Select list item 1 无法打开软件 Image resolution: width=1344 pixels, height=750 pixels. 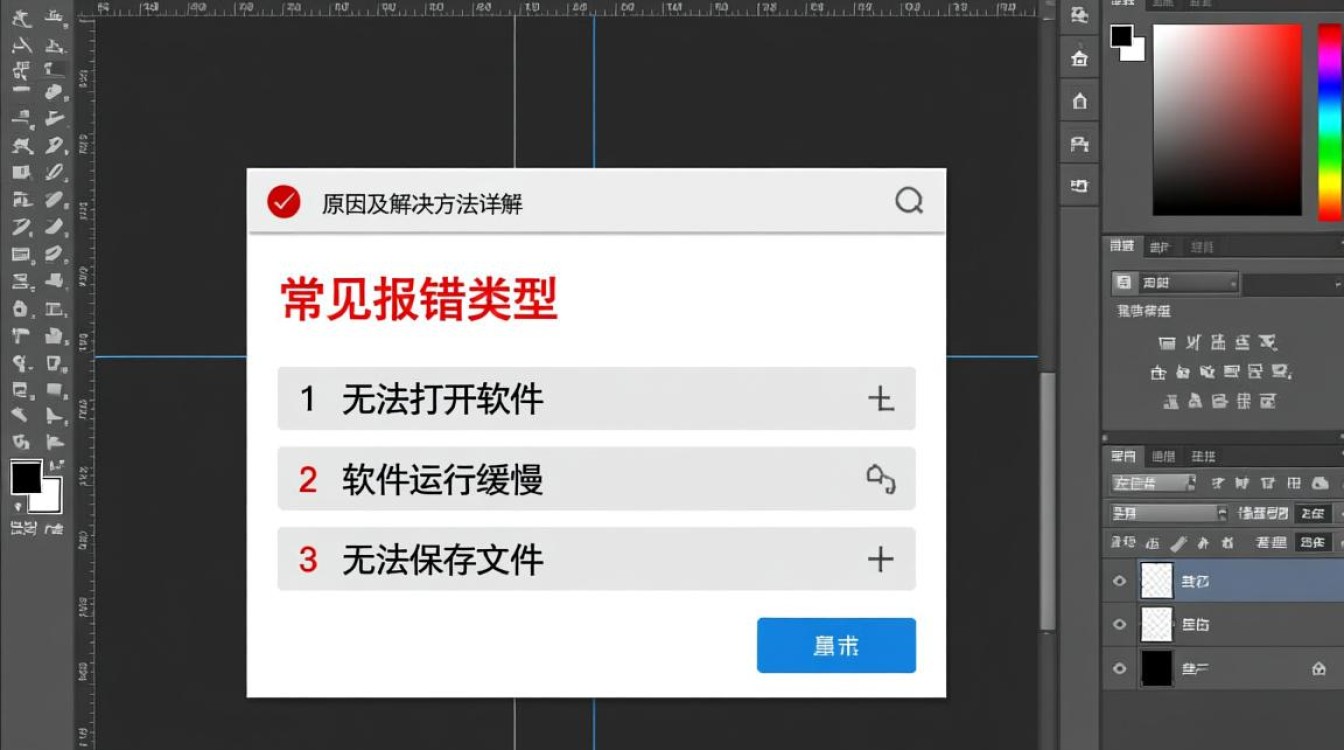(x=597, y=398)
